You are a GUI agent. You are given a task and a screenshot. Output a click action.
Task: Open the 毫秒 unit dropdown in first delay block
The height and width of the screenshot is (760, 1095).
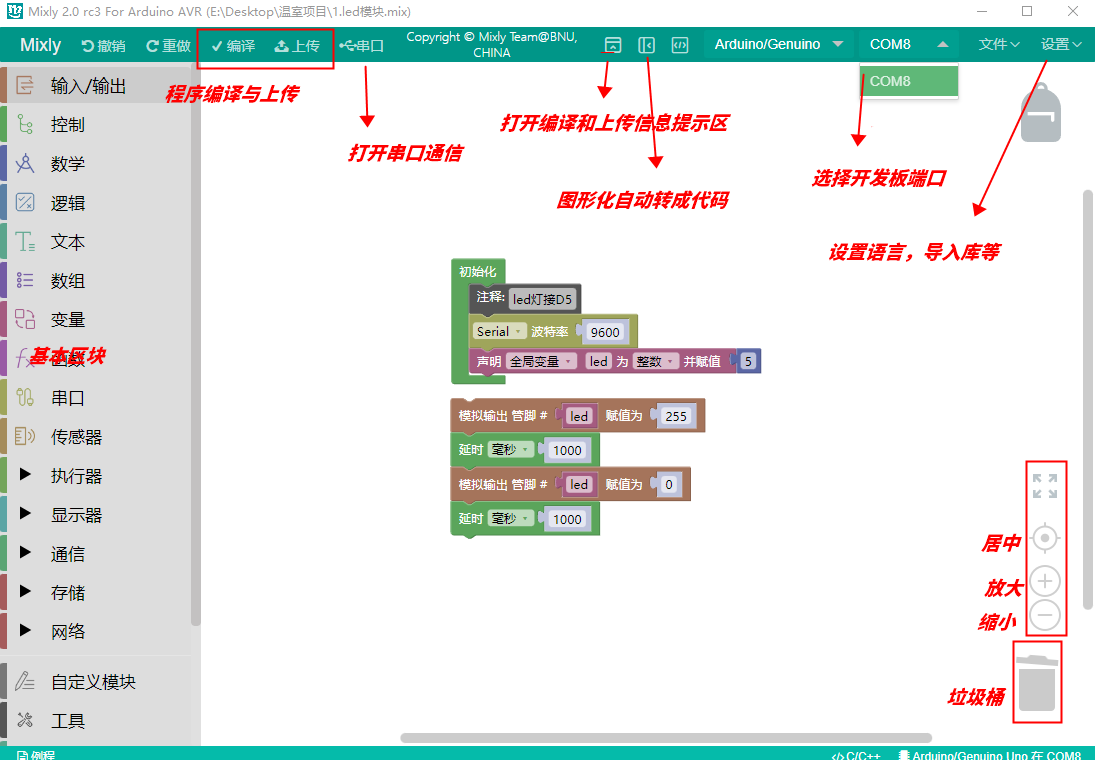coord(510,450)
